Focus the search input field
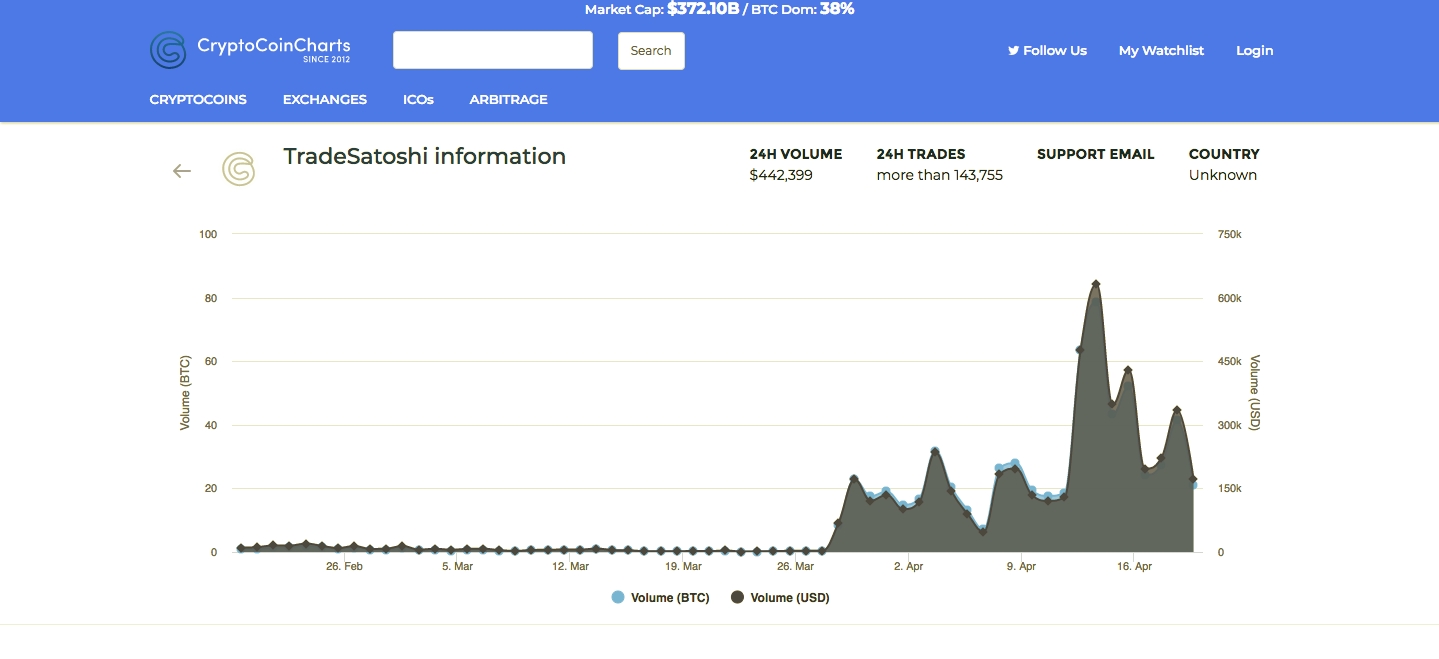The image size is (1439, 659). tap(493, 50)
